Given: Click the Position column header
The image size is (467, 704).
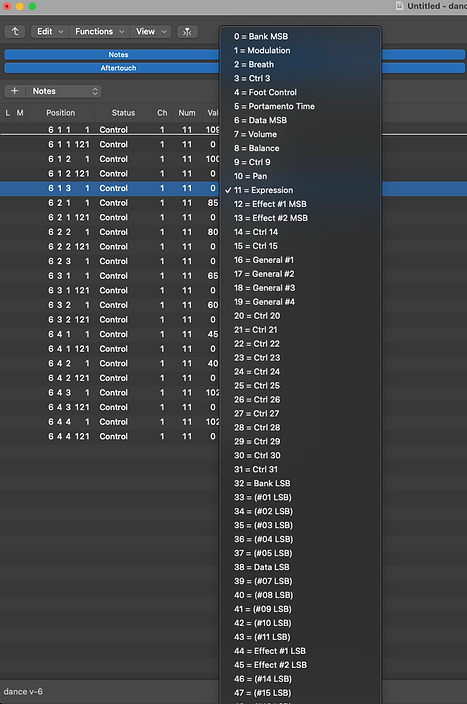Looking at the screenshot, I should [x=61, y=113].
